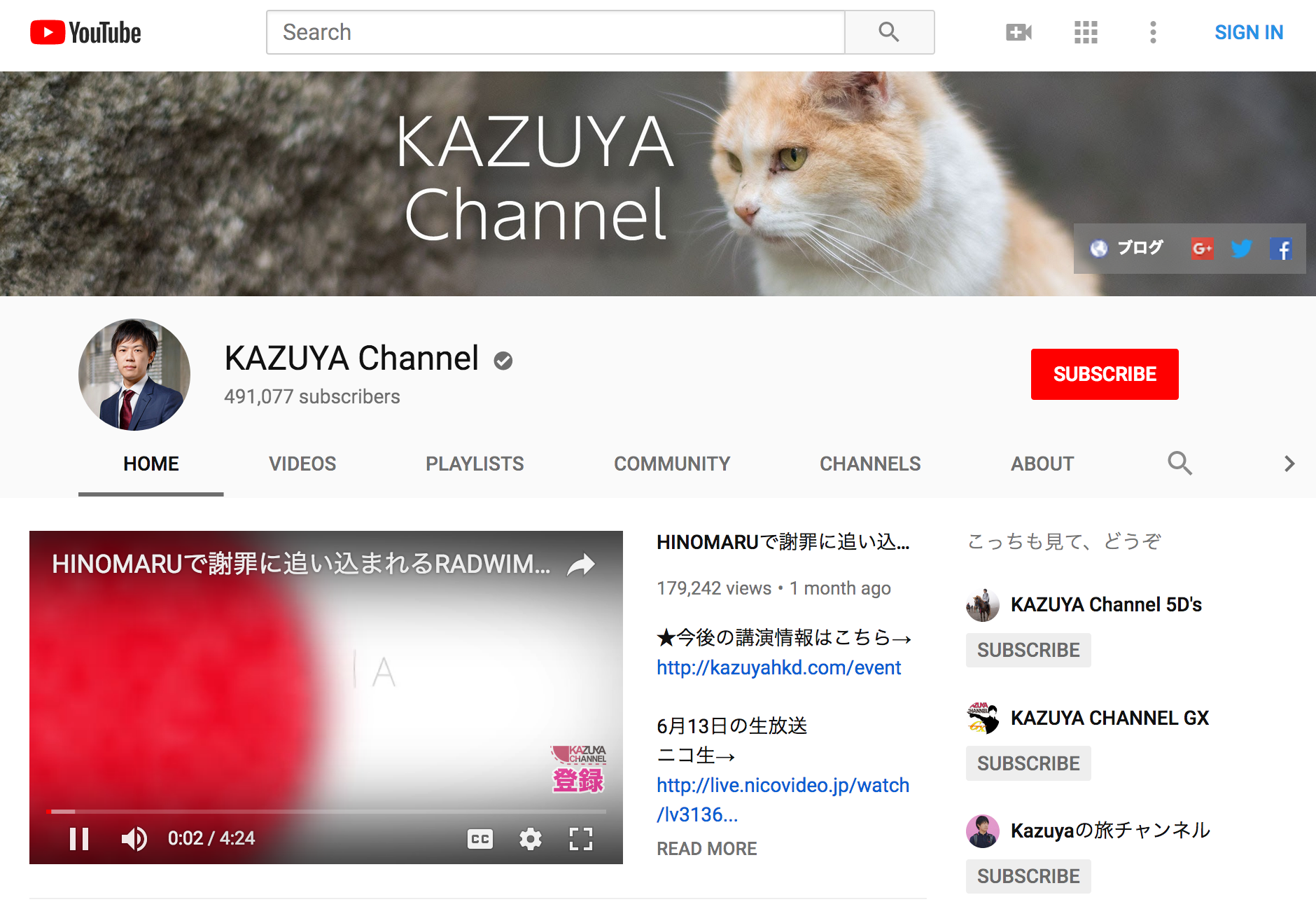Search within channel using magnifier

tap(1179, 463)
